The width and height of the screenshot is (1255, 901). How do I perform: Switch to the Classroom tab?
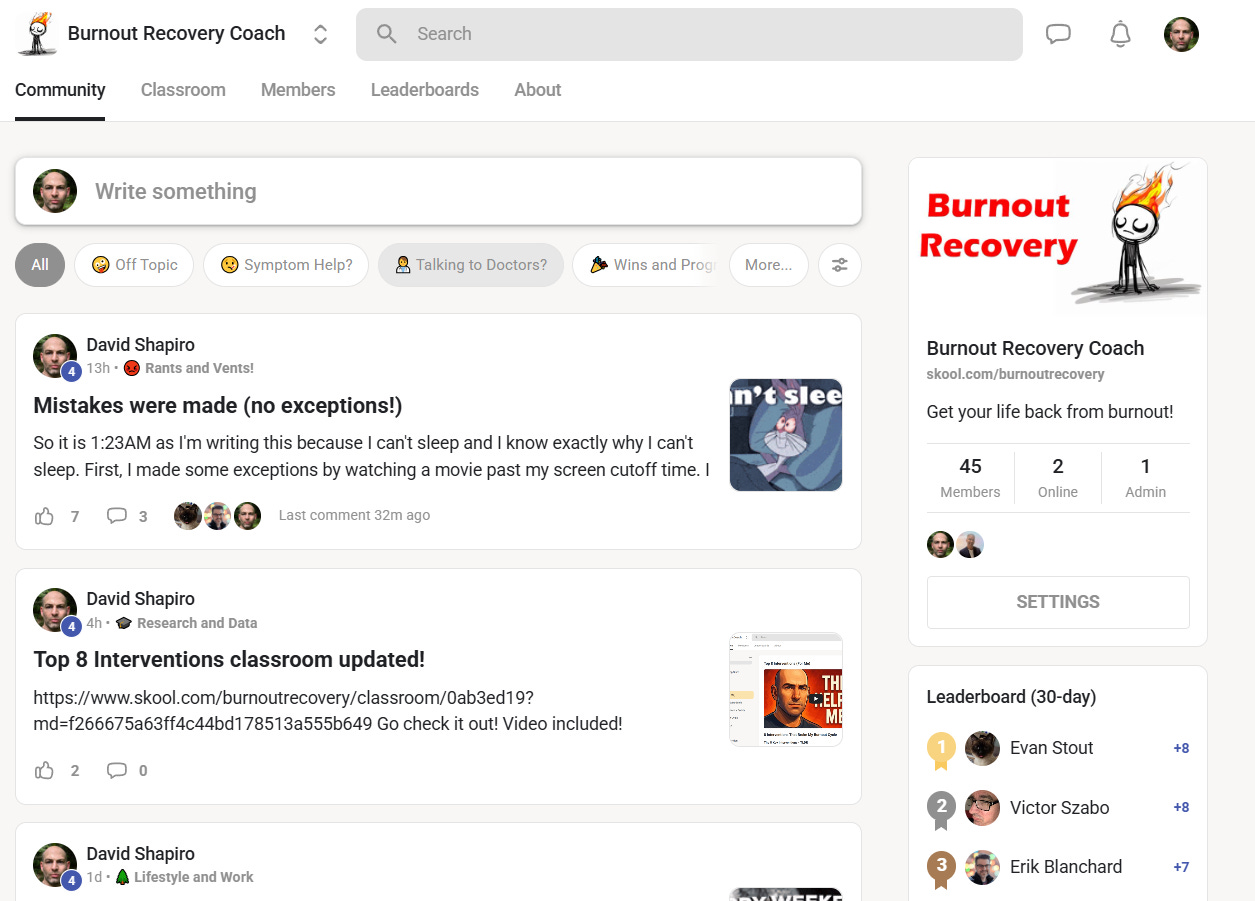[183, 90]
